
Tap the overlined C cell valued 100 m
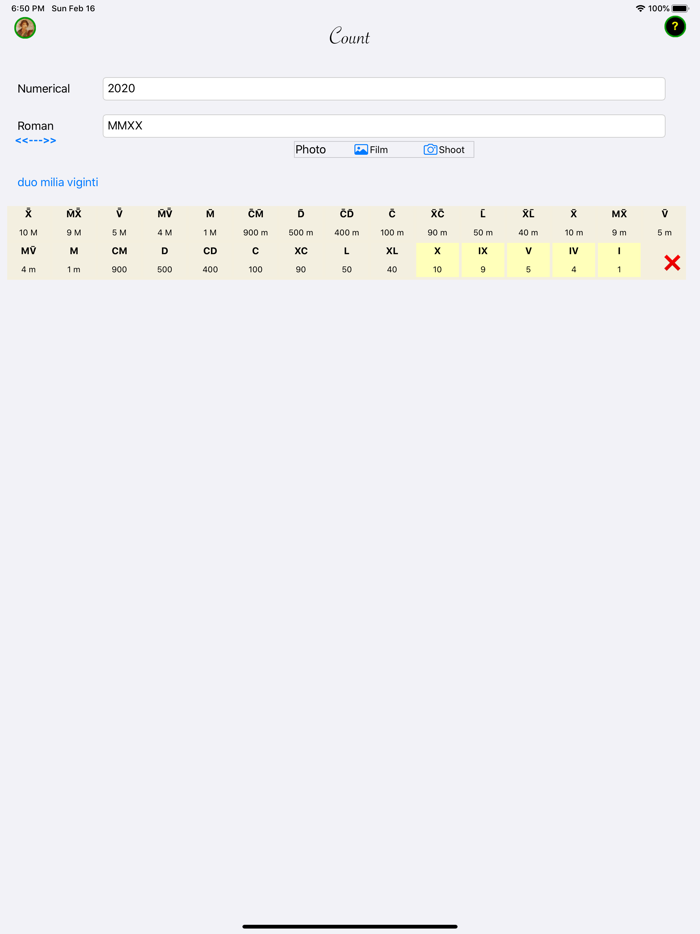392,223
